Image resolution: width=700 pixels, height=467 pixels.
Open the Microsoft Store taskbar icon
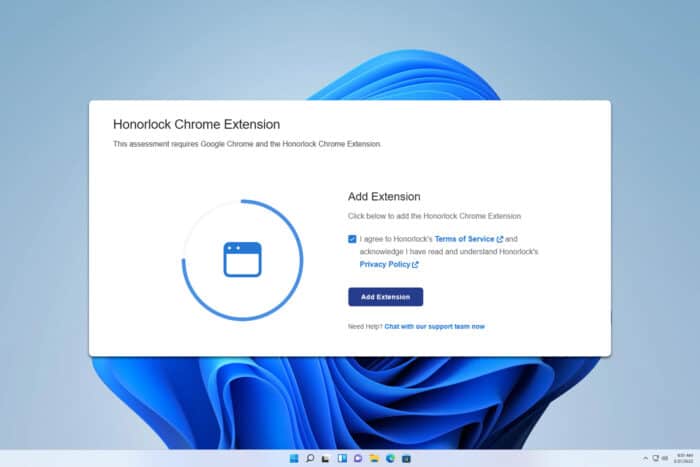406,459
